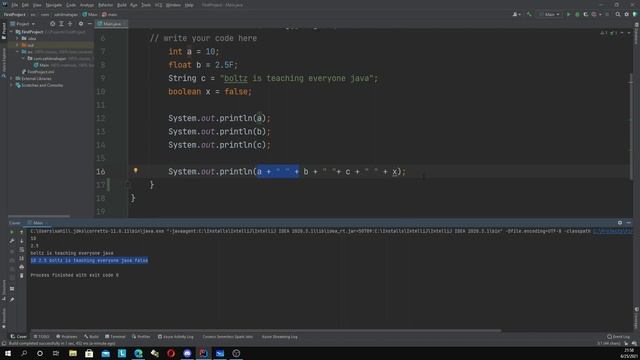640x360 pixels.
Task: Click the classpath link in console command line
Action: click(613, 231)
